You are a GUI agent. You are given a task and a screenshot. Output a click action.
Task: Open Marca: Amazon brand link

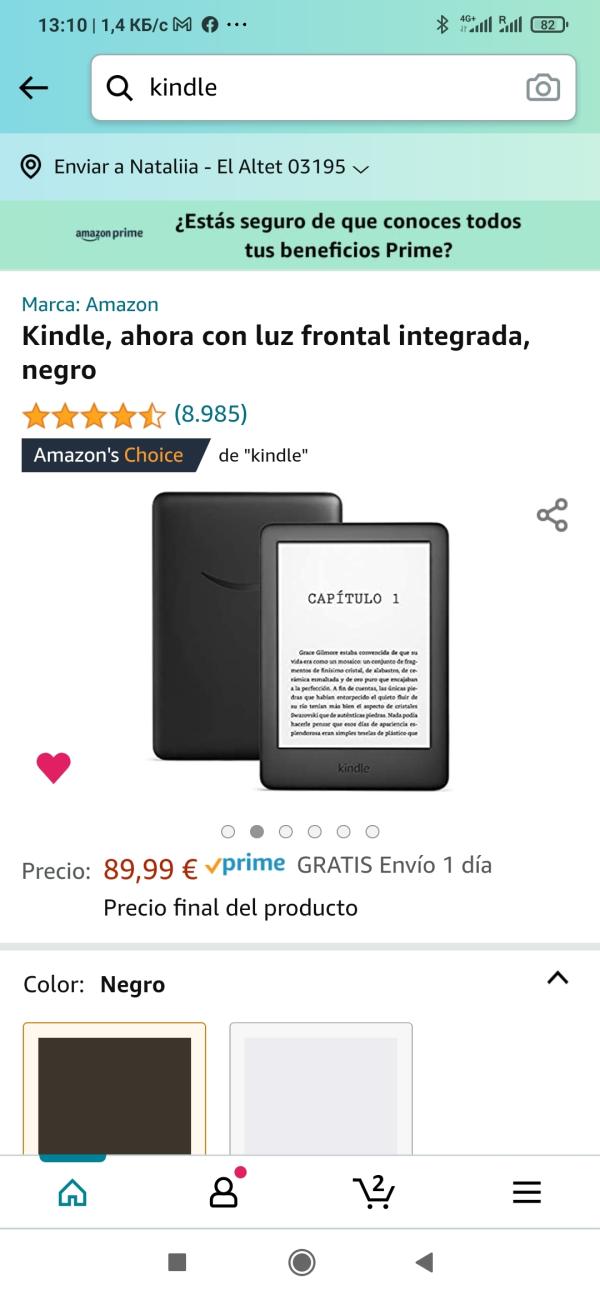[x=90, y=304]
